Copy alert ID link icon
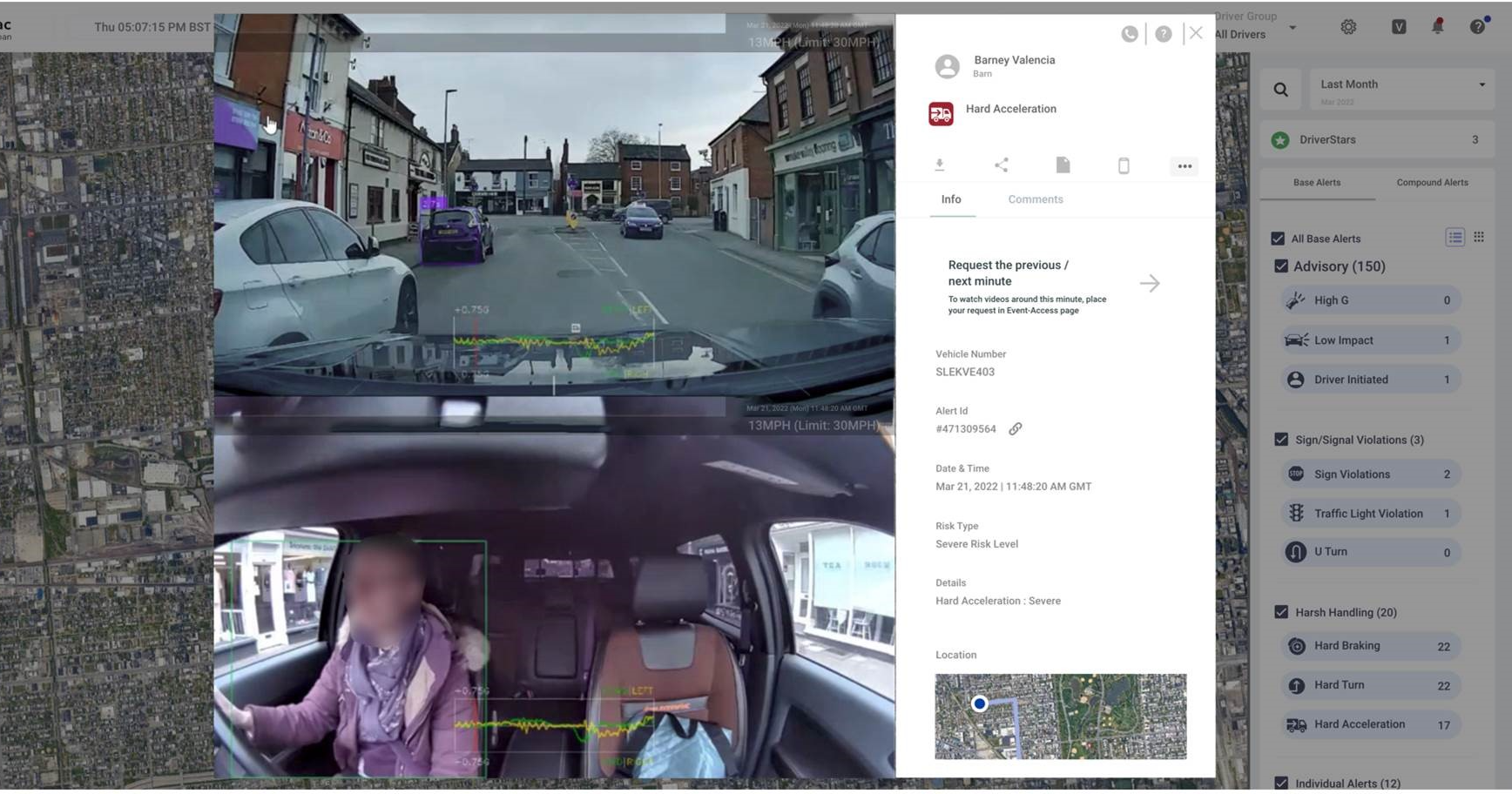Screen dimensions: 1512x794 click(x=1016, y=429)
